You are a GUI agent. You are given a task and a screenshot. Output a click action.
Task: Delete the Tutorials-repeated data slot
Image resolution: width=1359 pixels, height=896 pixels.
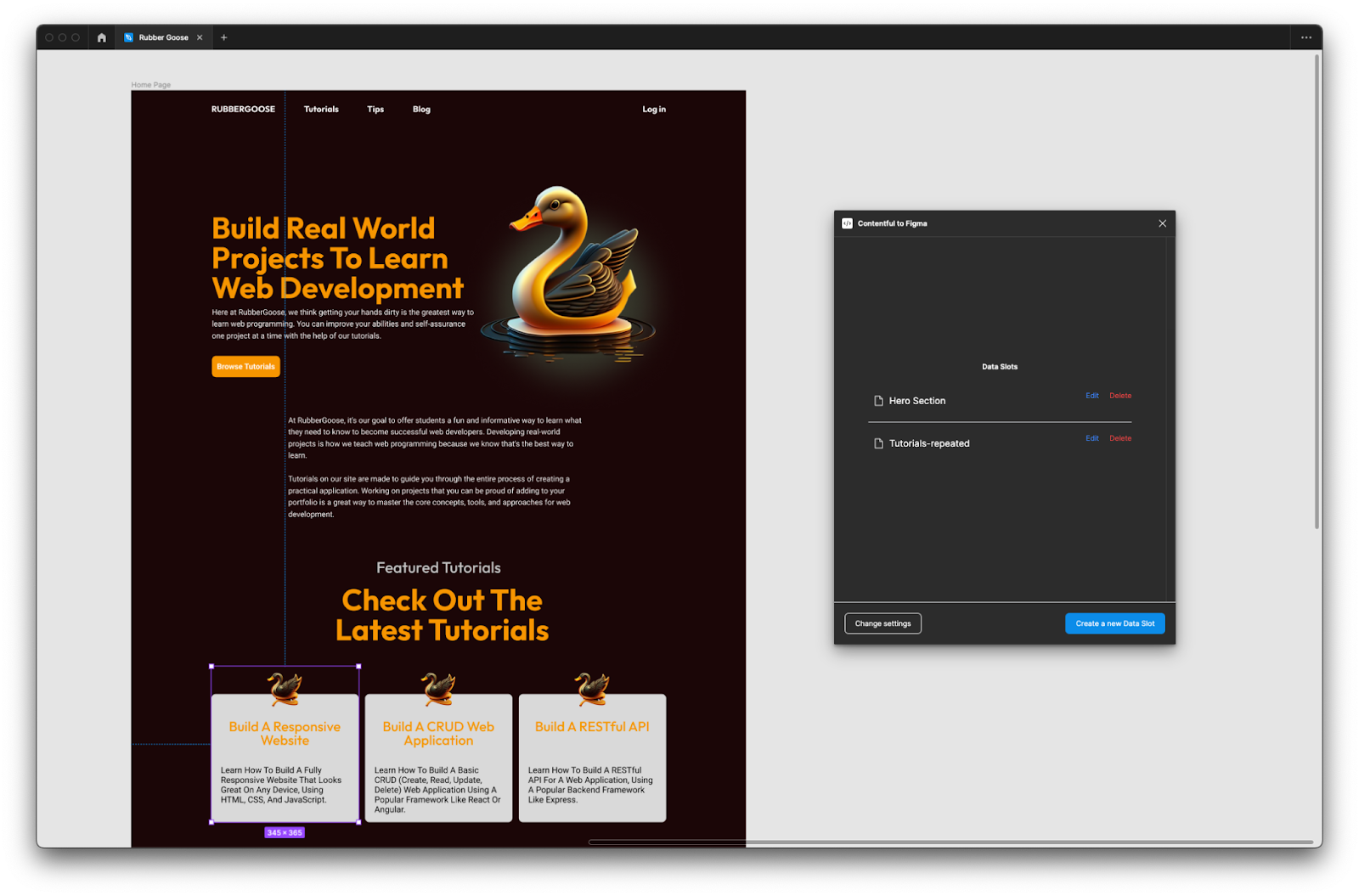coord(1120,438)
